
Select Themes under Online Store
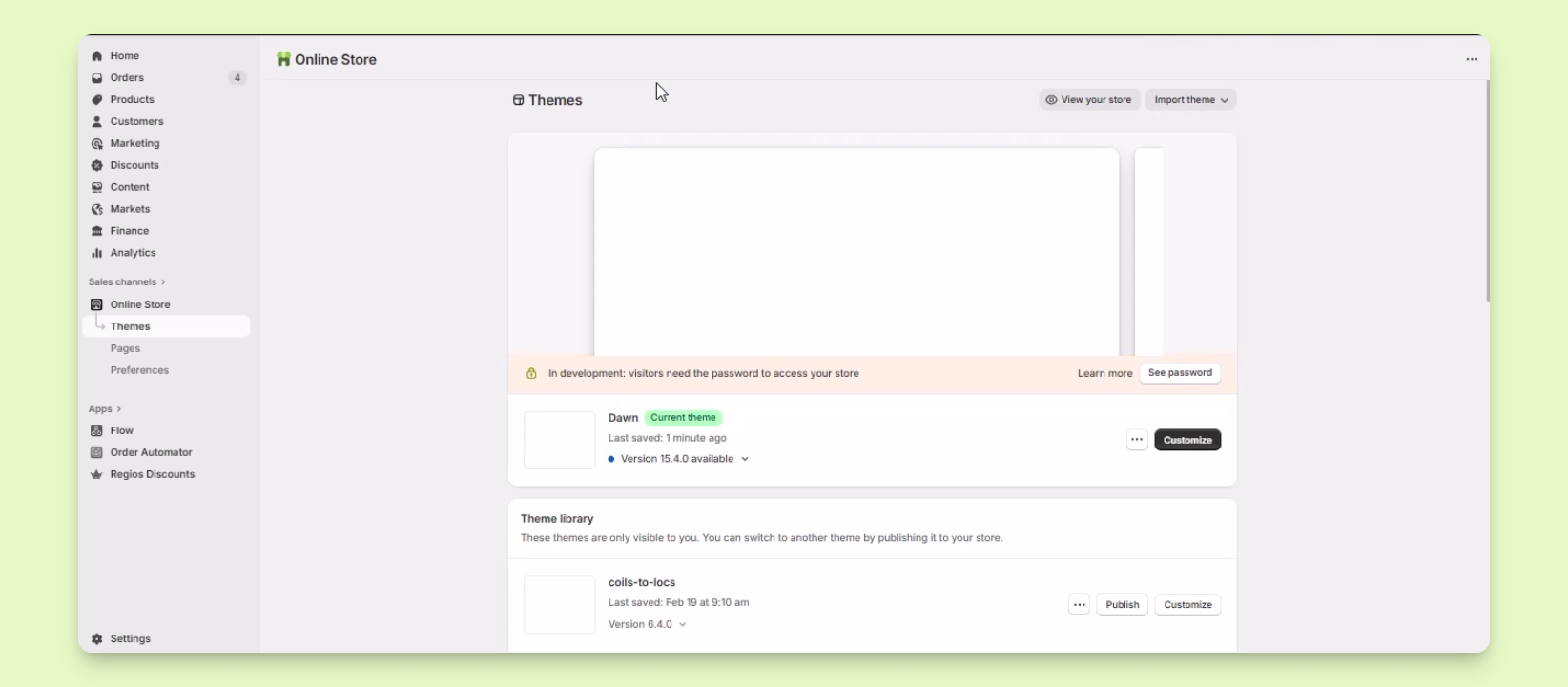tap(166, 326)
